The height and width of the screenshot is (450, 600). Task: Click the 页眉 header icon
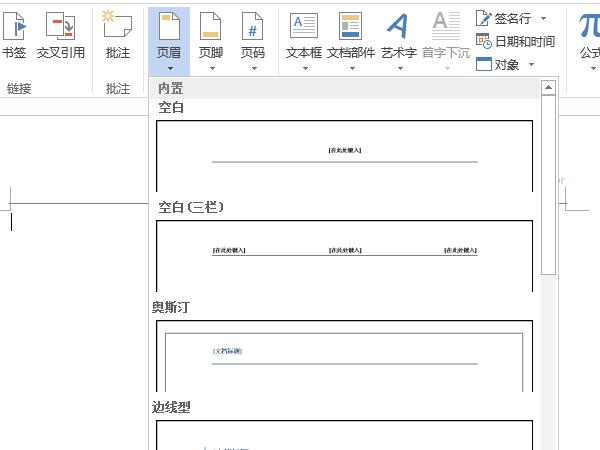169,26
